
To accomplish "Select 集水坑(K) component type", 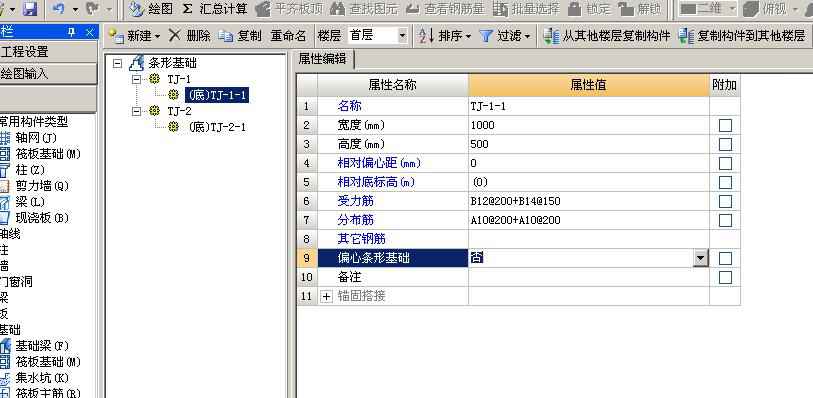I will tap(35, 378).
